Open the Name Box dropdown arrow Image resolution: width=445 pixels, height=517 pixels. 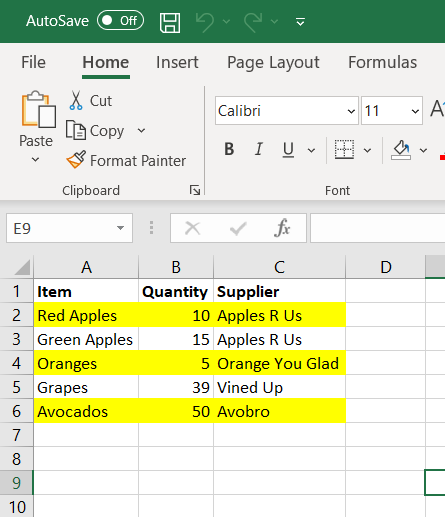click(120, 228)
